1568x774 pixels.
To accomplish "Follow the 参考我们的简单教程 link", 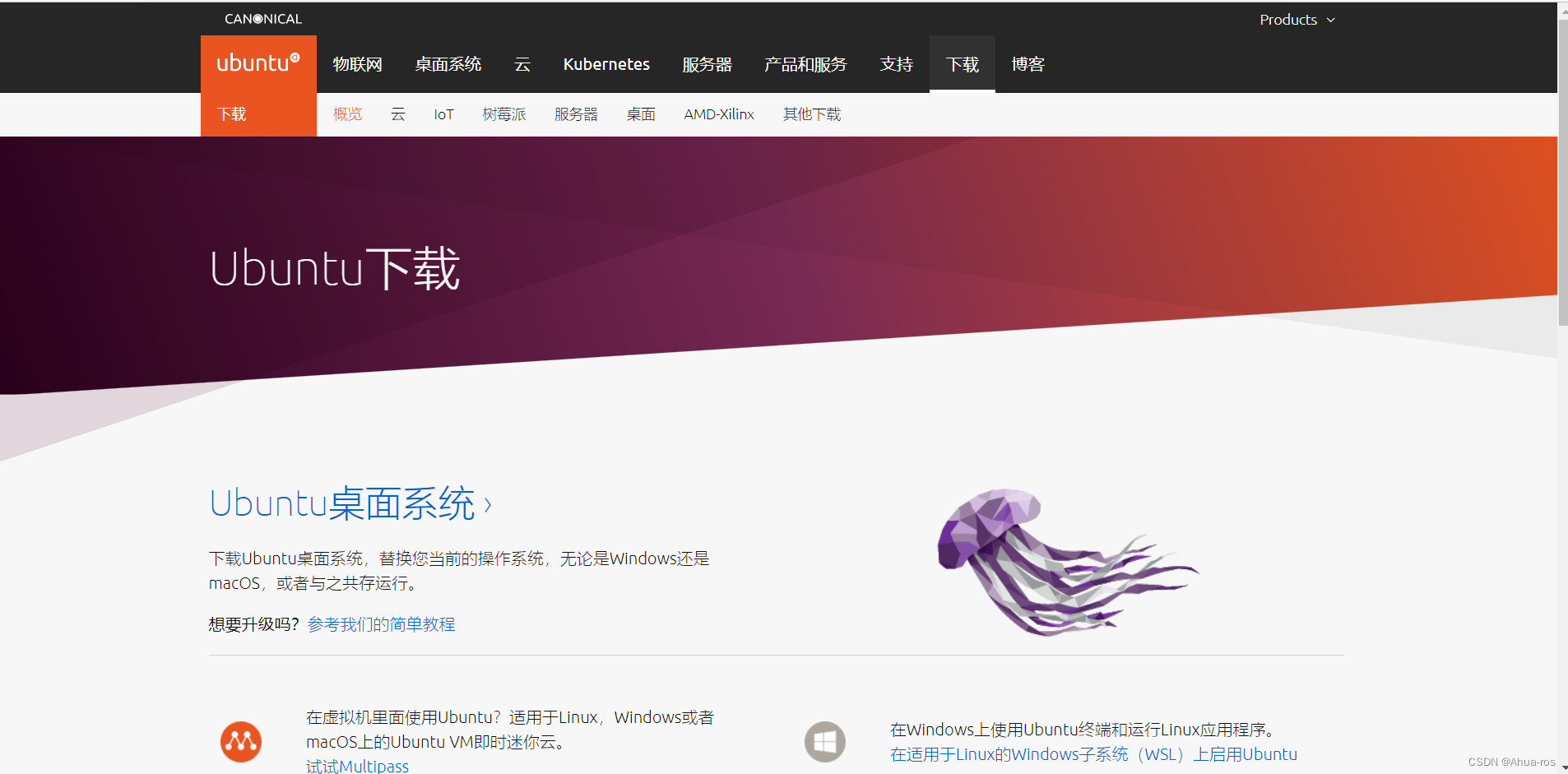I will pyautogui.click(x=379, y=624).
